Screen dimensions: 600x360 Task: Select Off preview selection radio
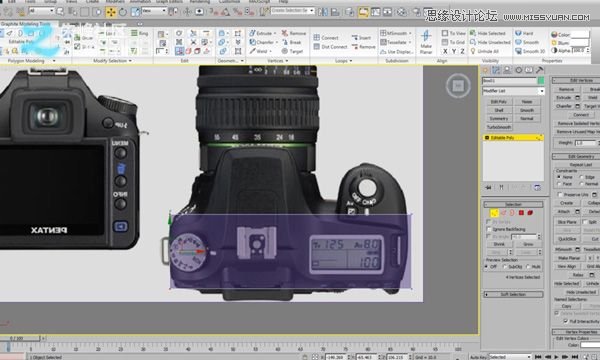pos(487,267)
